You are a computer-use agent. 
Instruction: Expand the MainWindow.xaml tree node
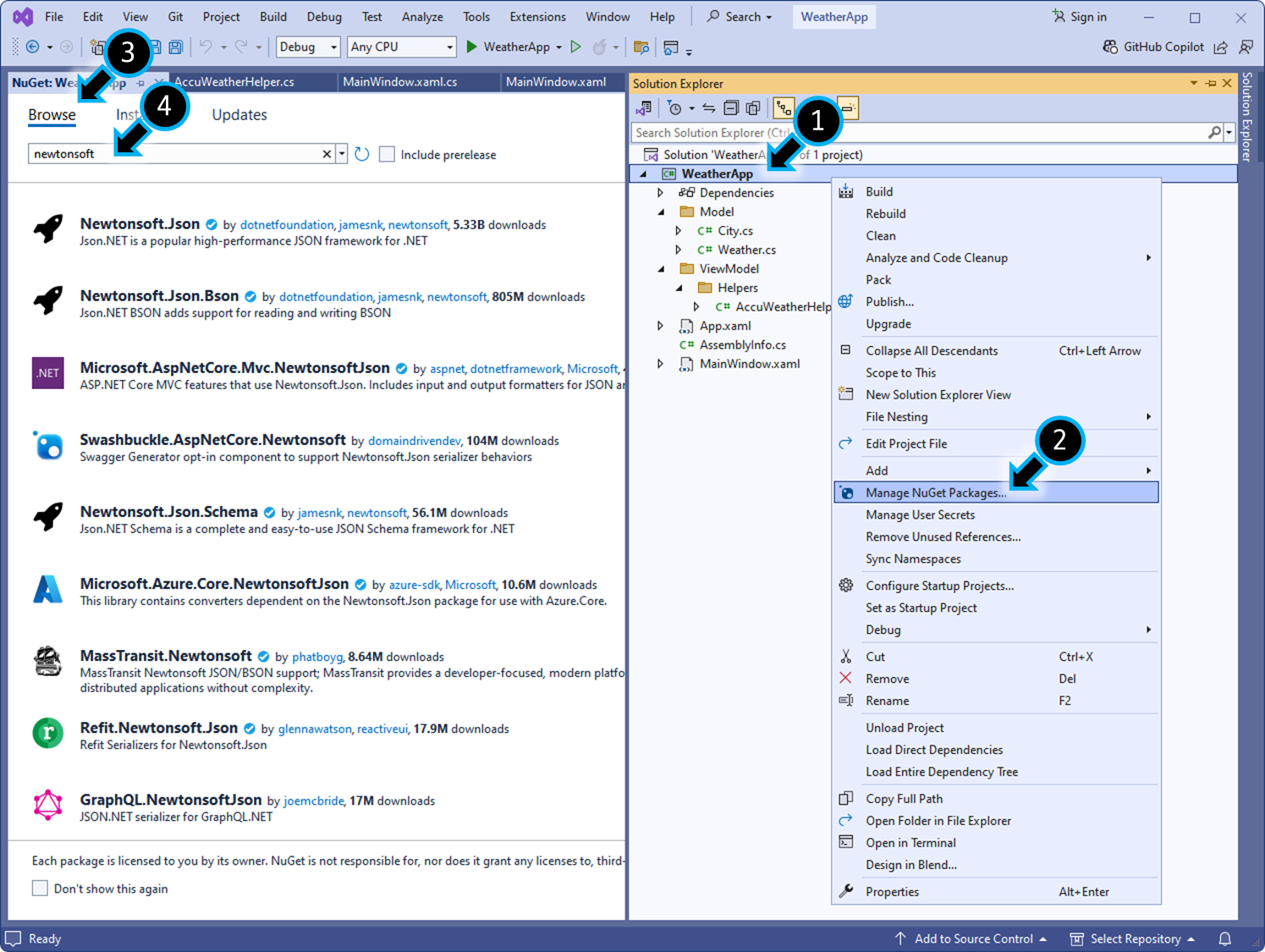tap(661, 364)
